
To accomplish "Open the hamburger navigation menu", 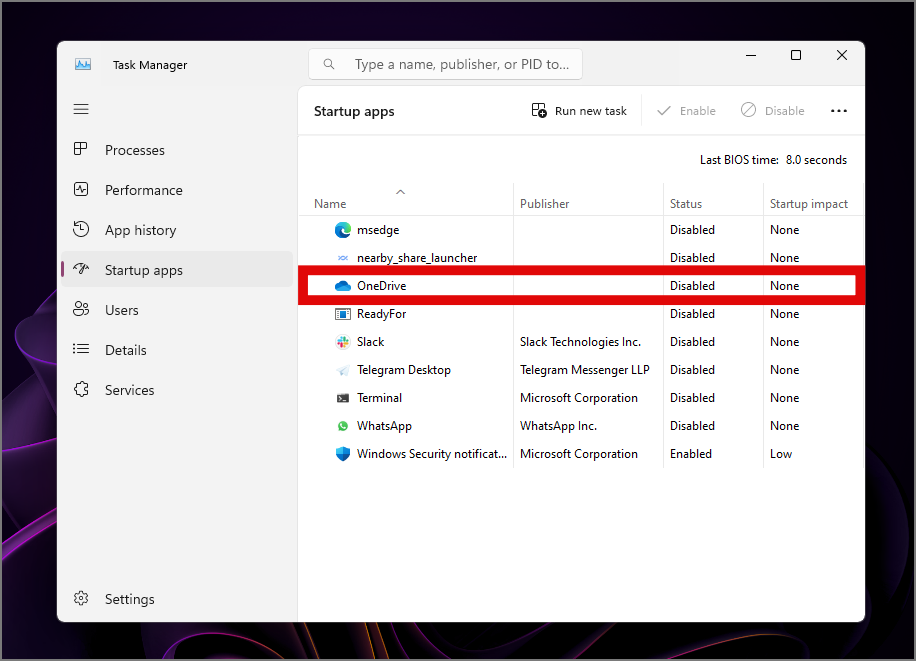I will click(x=81, y=109).
